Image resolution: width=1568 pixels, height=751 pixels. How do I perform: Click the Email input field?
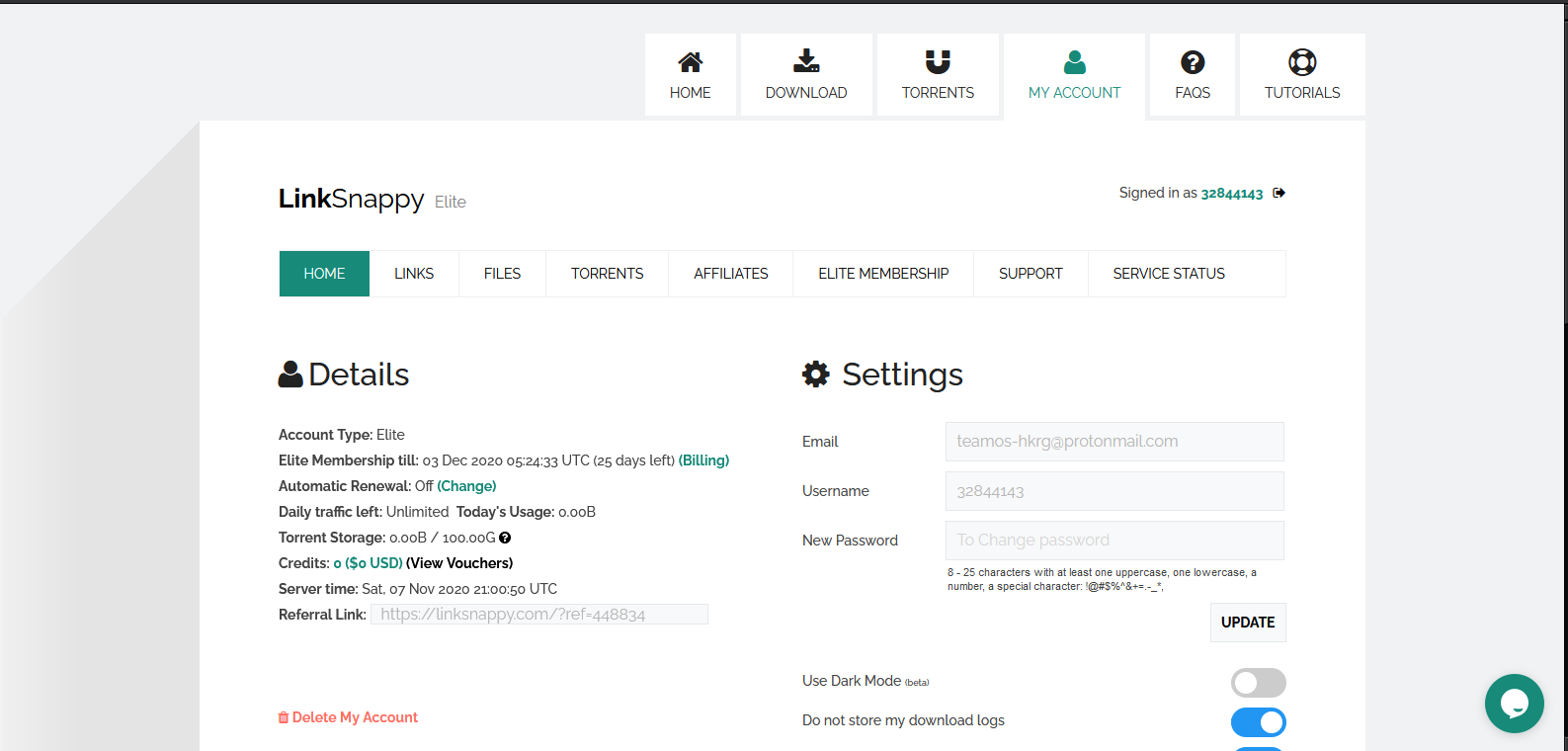click(x=1114, y=442)
